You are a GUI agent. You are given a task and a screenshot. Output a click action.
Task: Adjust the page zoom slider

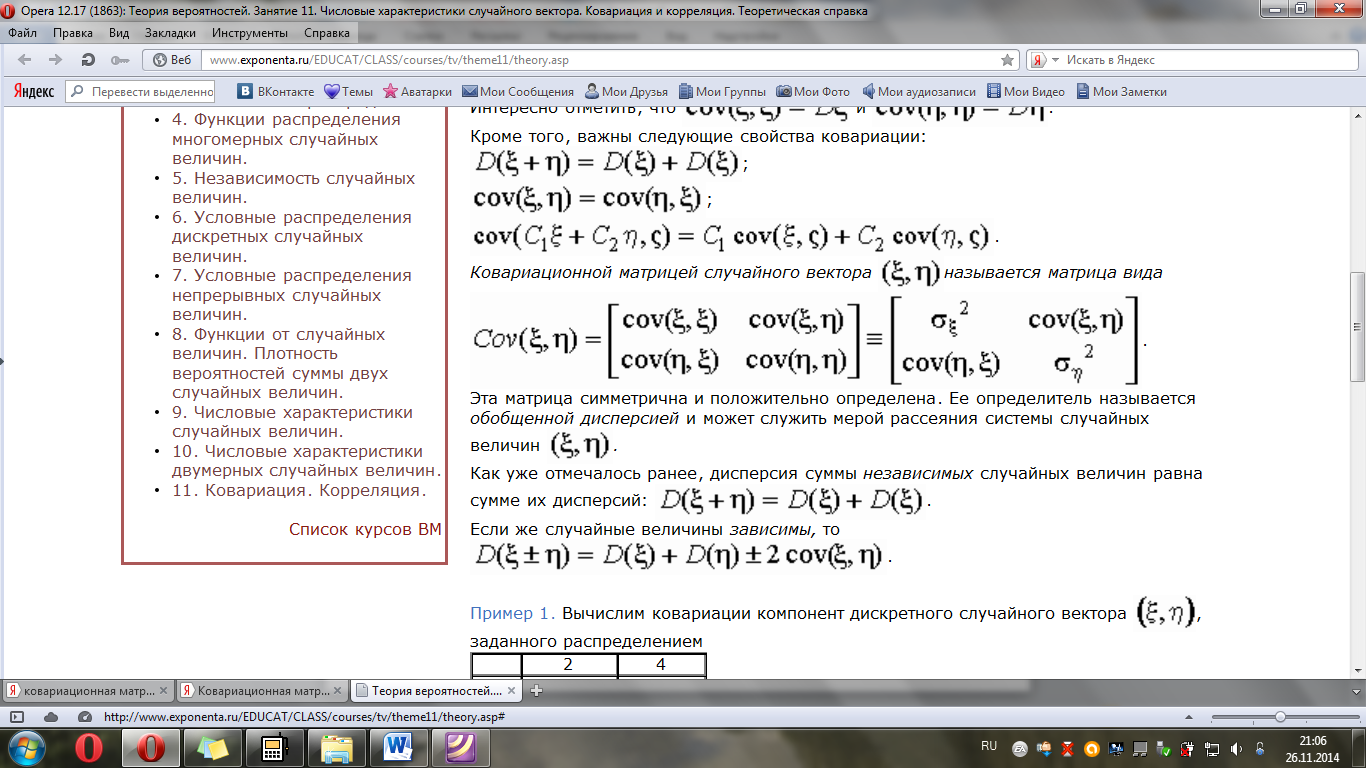[x=1279, y=717]
